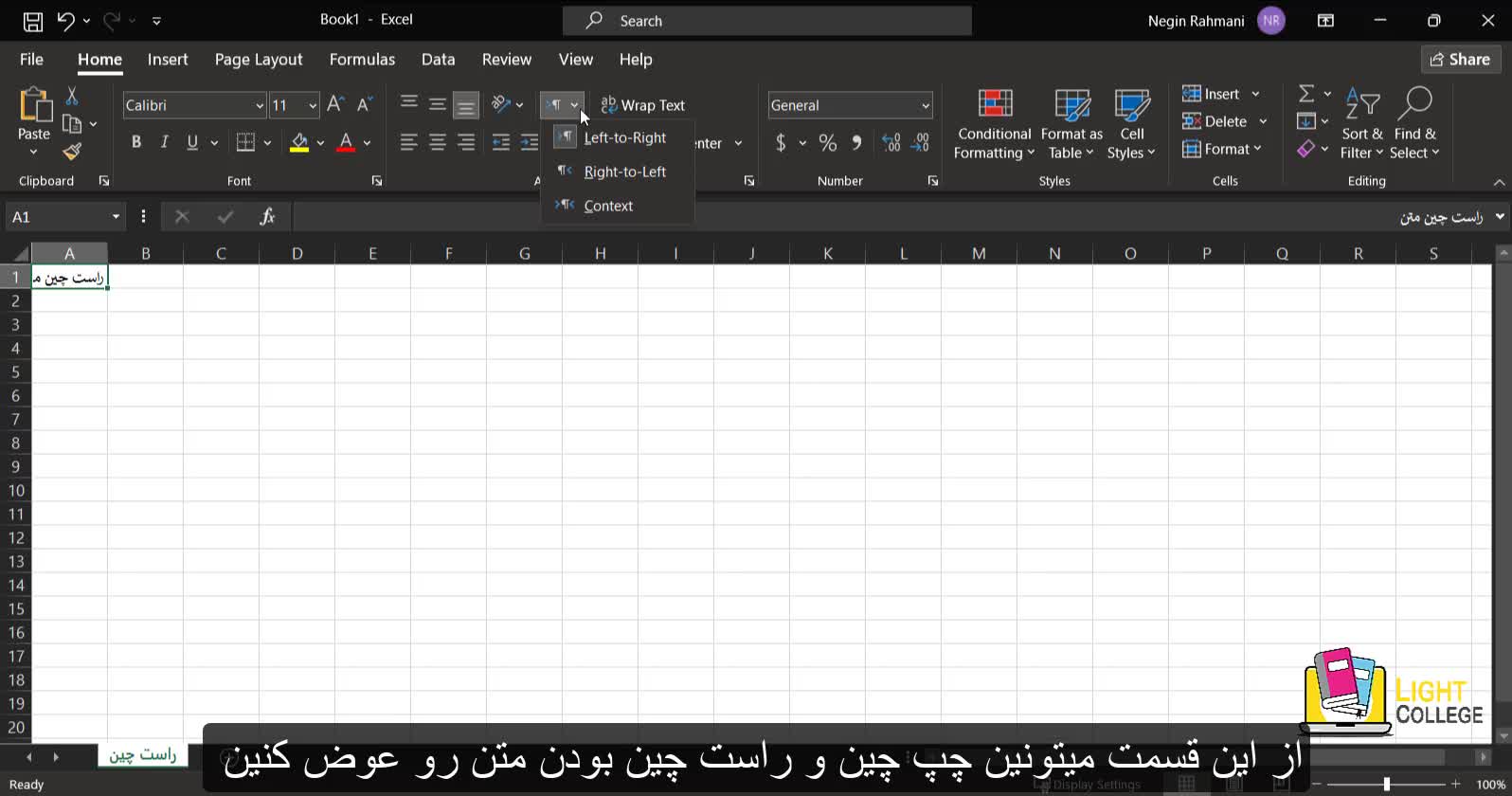
Task: Click the AutoSum sigma icon
Action: [1306, 94]
